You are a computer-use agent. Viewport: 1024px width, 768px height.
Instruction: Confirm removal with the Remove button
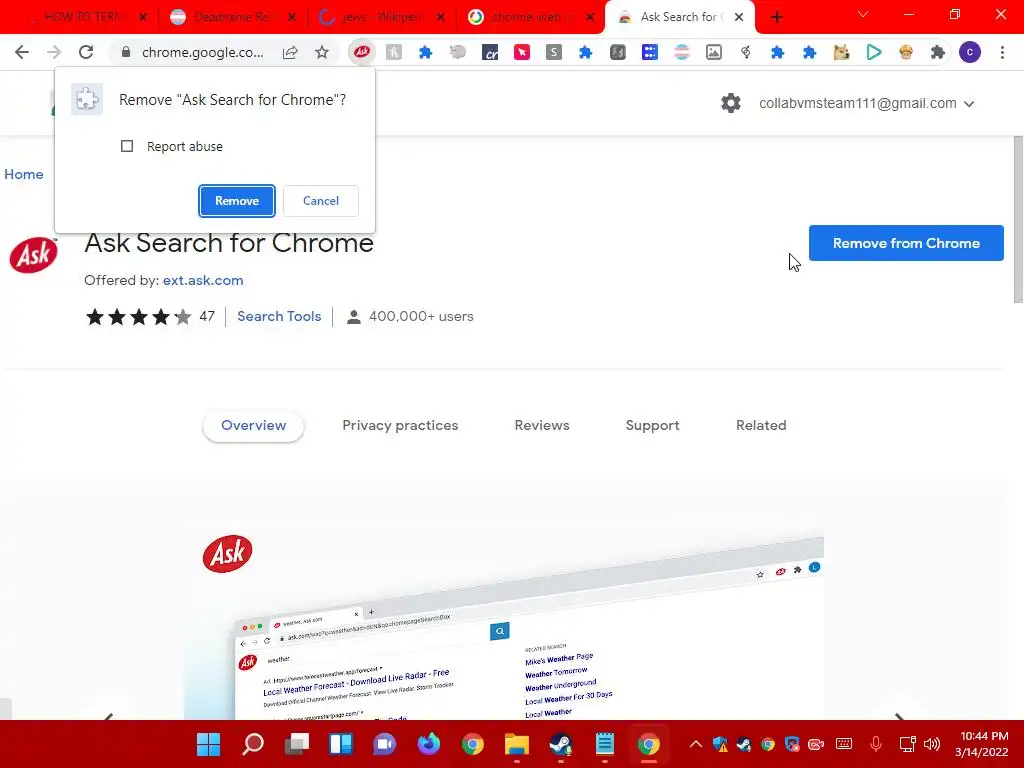(x=237, y=200)
